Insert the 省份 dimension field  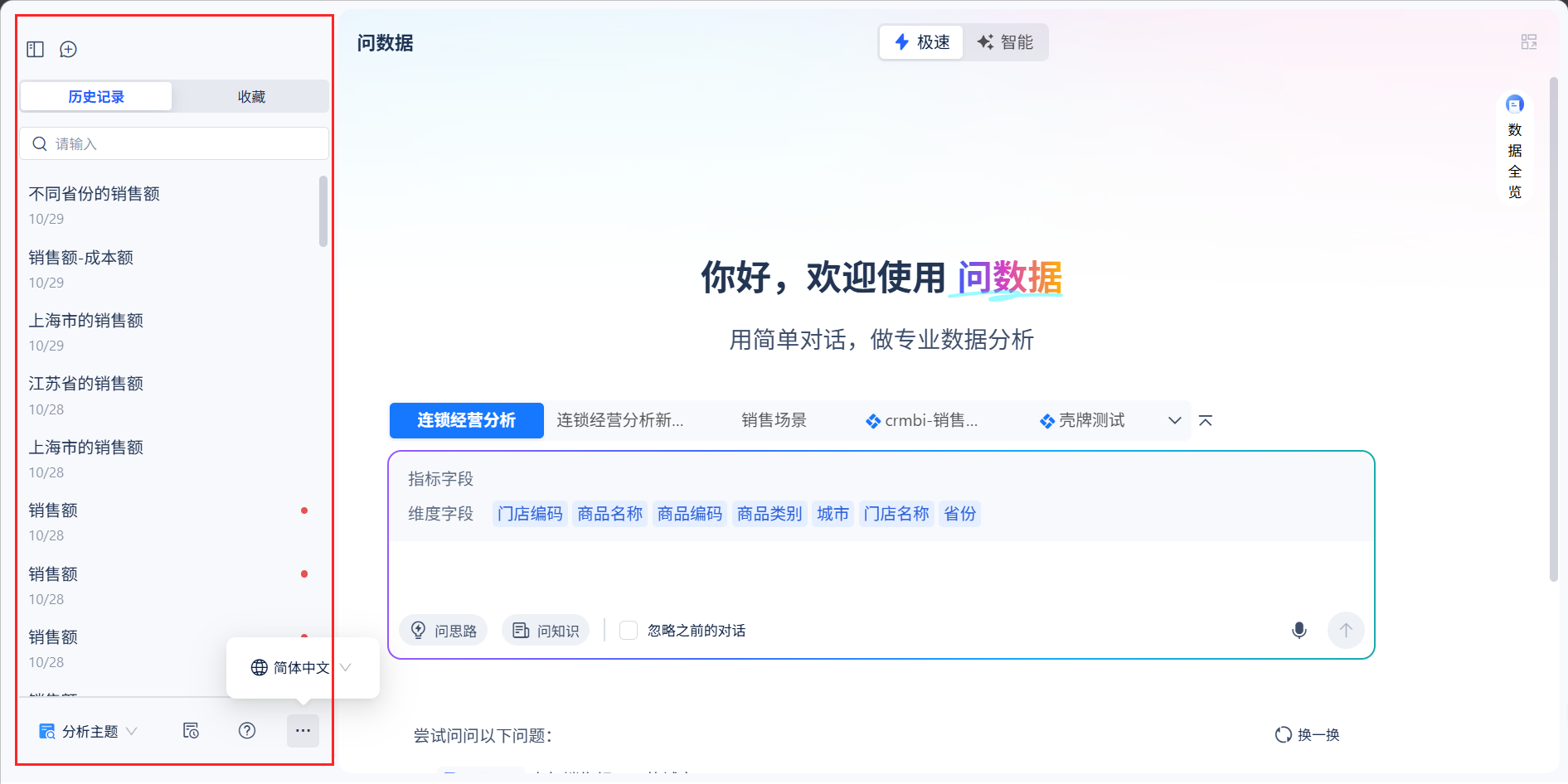960,514
